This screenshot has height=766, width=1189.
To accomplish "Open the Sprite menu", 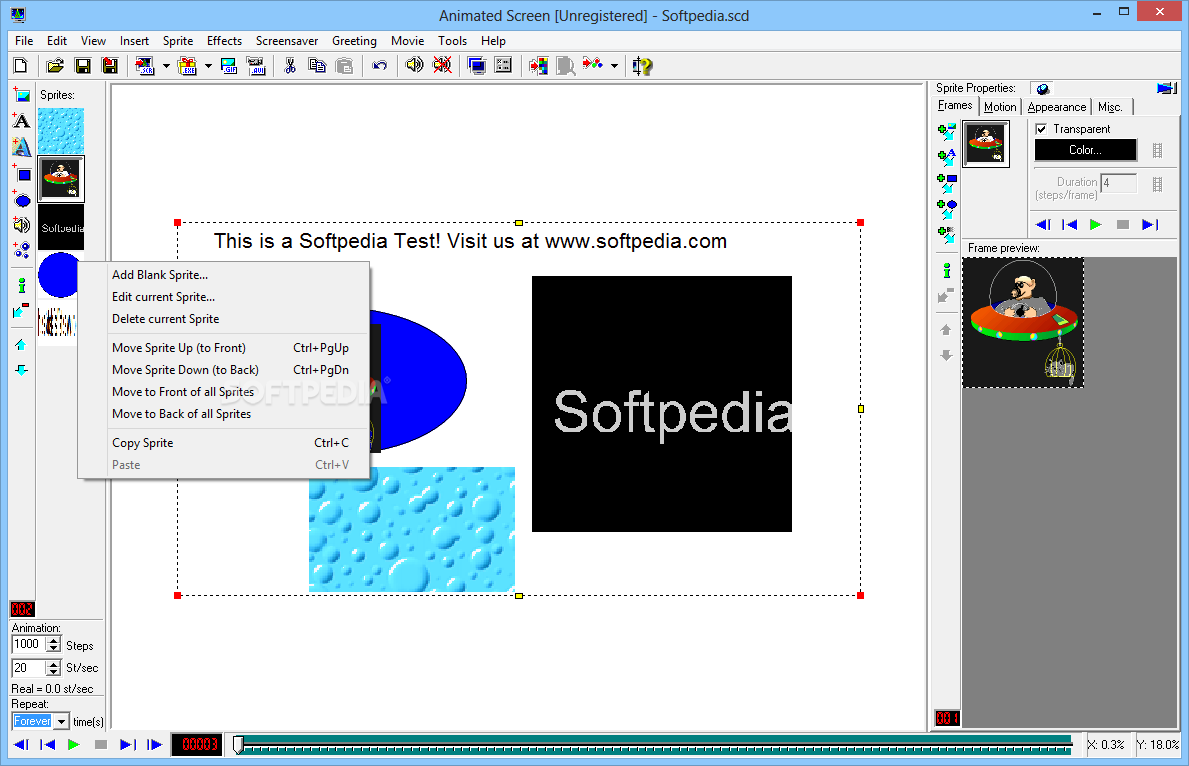I will (x=177, y=41).
